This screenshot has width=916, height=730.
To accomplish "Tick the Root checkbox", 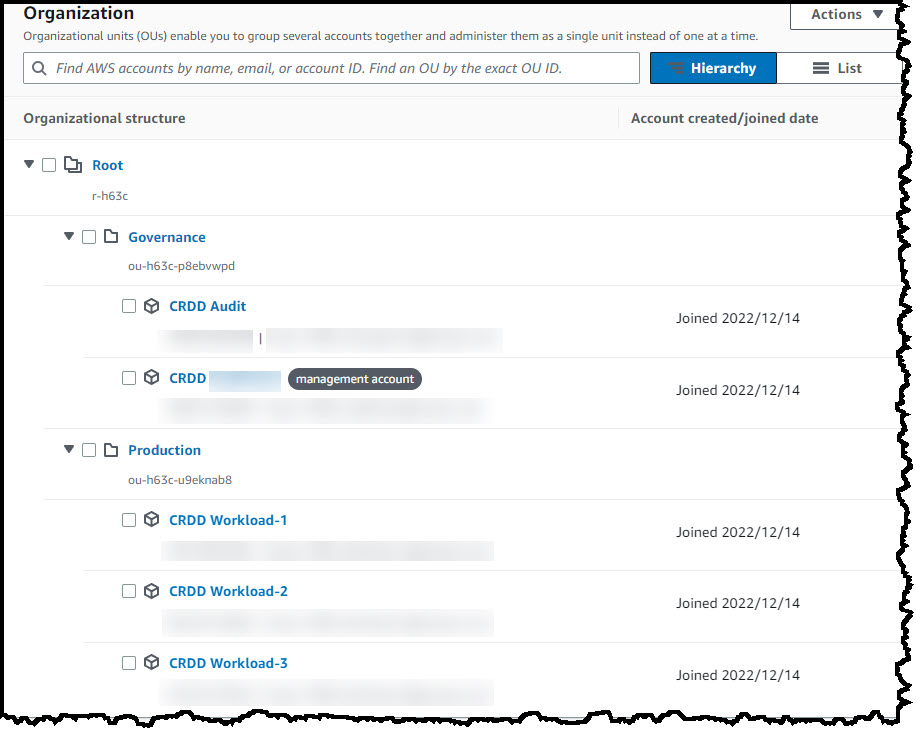I will pos(49,165).
